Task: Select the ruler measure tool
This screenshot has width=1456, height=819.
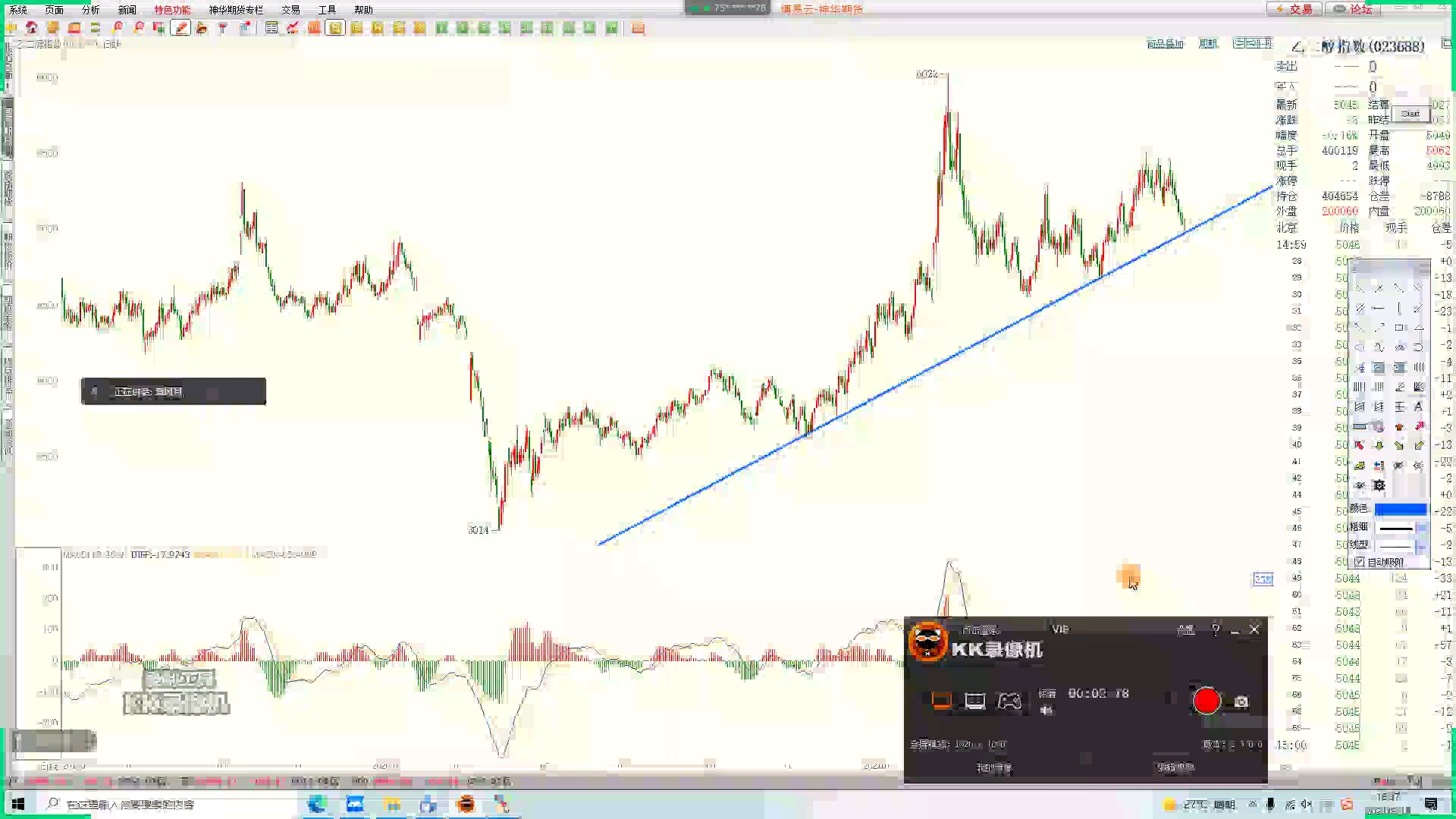Action: [1360, 426]
